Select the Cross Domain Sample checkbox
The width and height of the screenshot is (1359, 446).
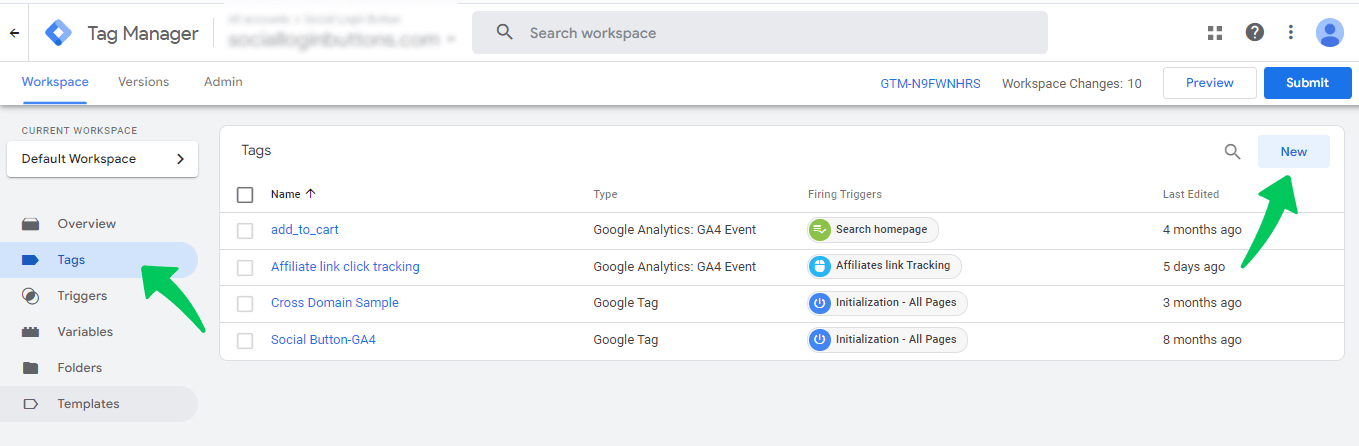click(245, 303)
